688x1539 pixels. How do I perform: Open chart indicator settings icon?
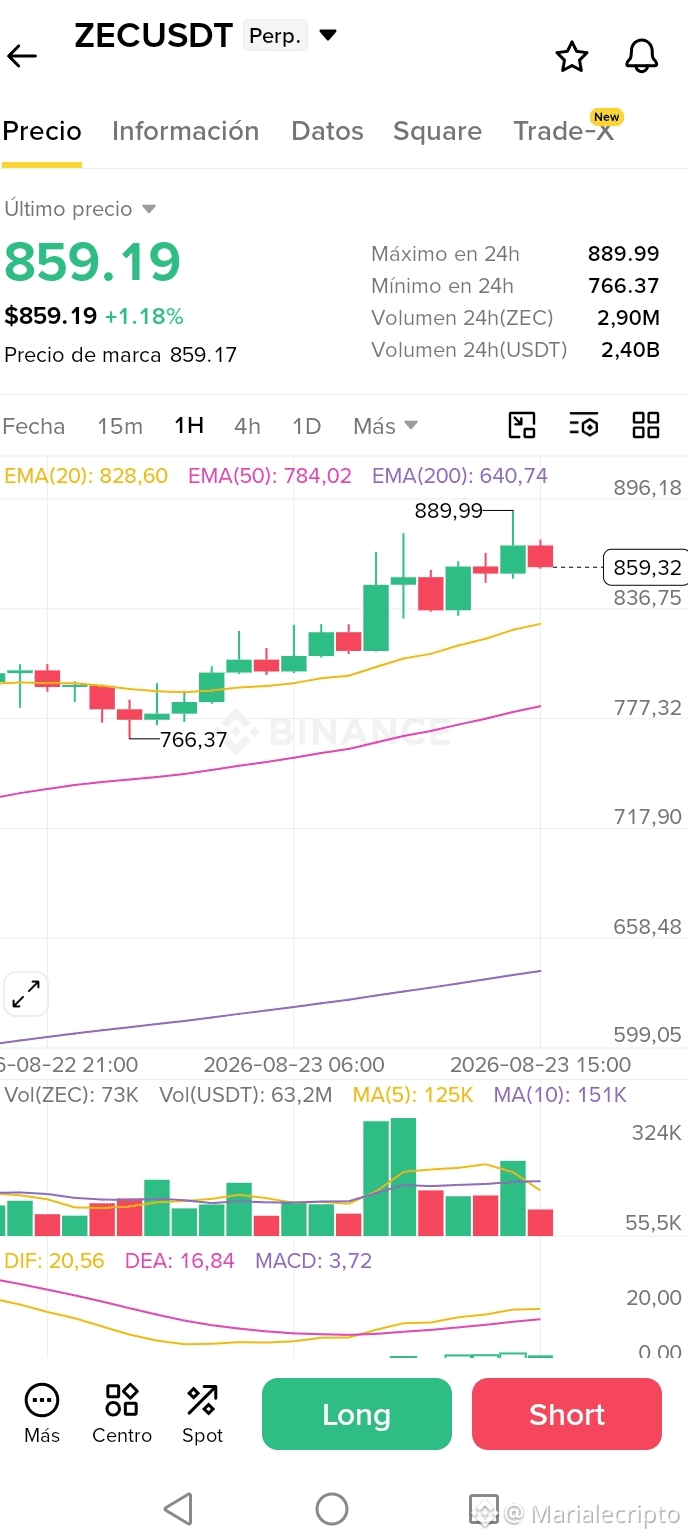[584, 425]
